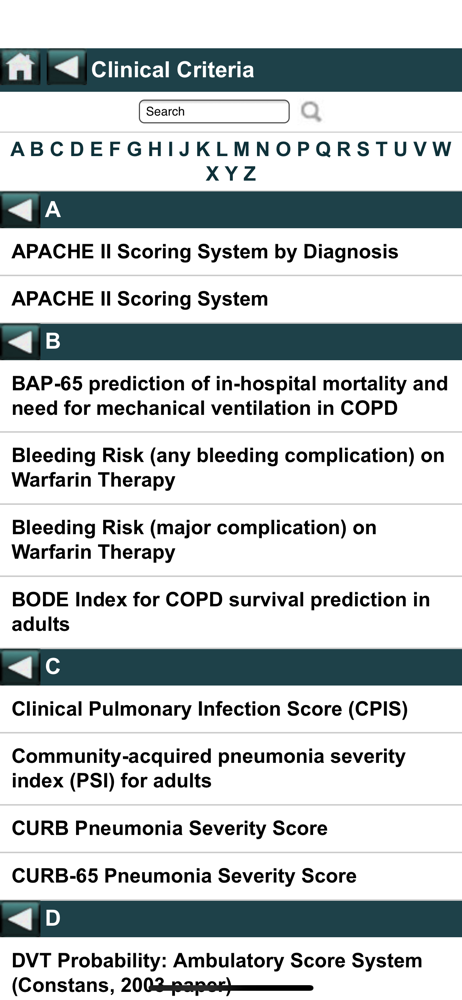Image resolution: width=462 pixels, height=1000 pixels.
Task: Open Bleeding Risk (major complication) on Warfarin
Action: (231, 540)
